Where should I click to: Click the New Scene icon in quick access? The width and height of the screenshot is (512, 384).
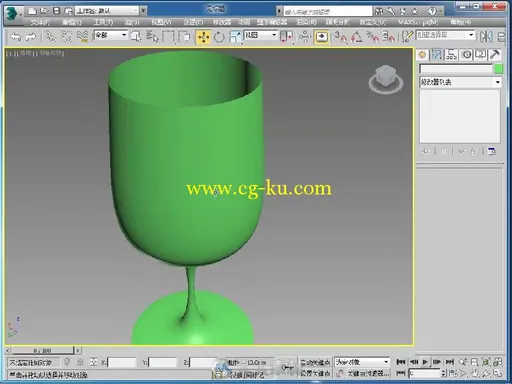click(32, 11)
